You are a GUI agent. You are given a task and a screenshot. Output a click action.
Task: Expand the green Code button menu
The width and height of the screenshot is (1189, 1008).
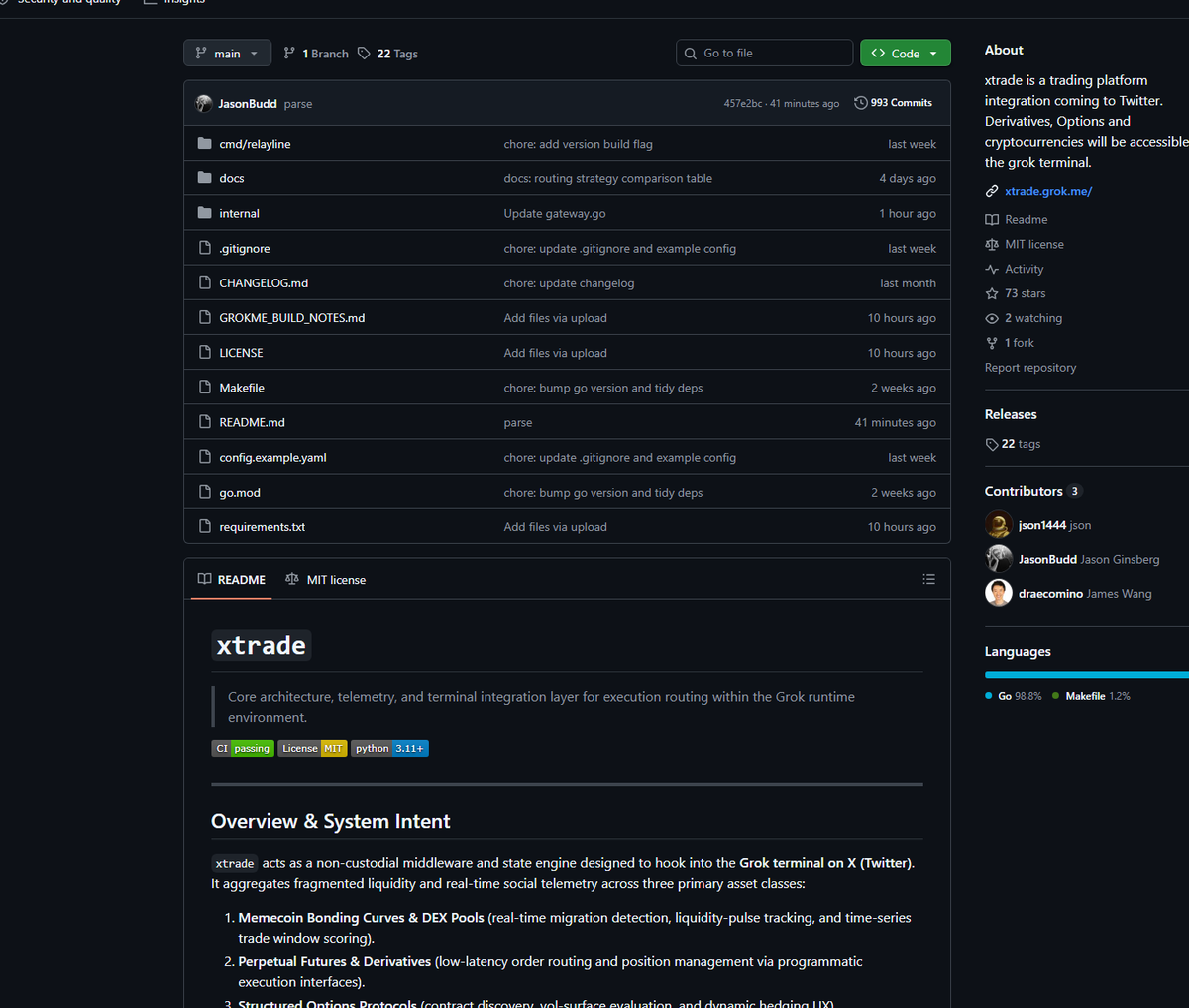tap(906, 54)
